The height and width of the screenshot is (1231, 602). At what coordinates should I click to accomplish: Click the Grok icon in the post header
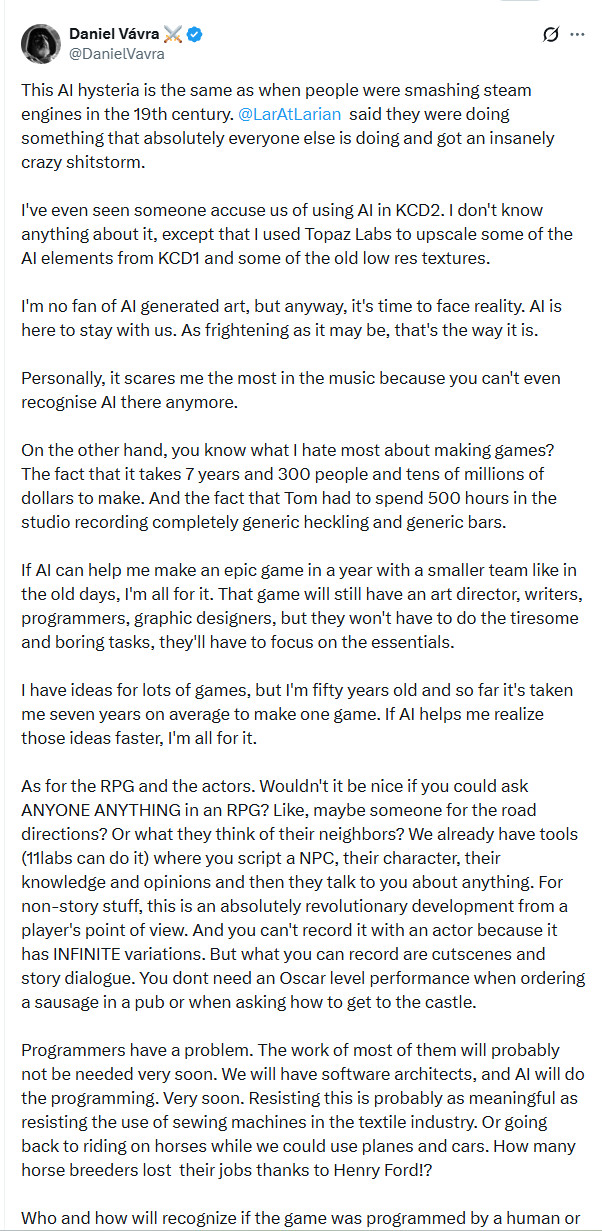549,35
